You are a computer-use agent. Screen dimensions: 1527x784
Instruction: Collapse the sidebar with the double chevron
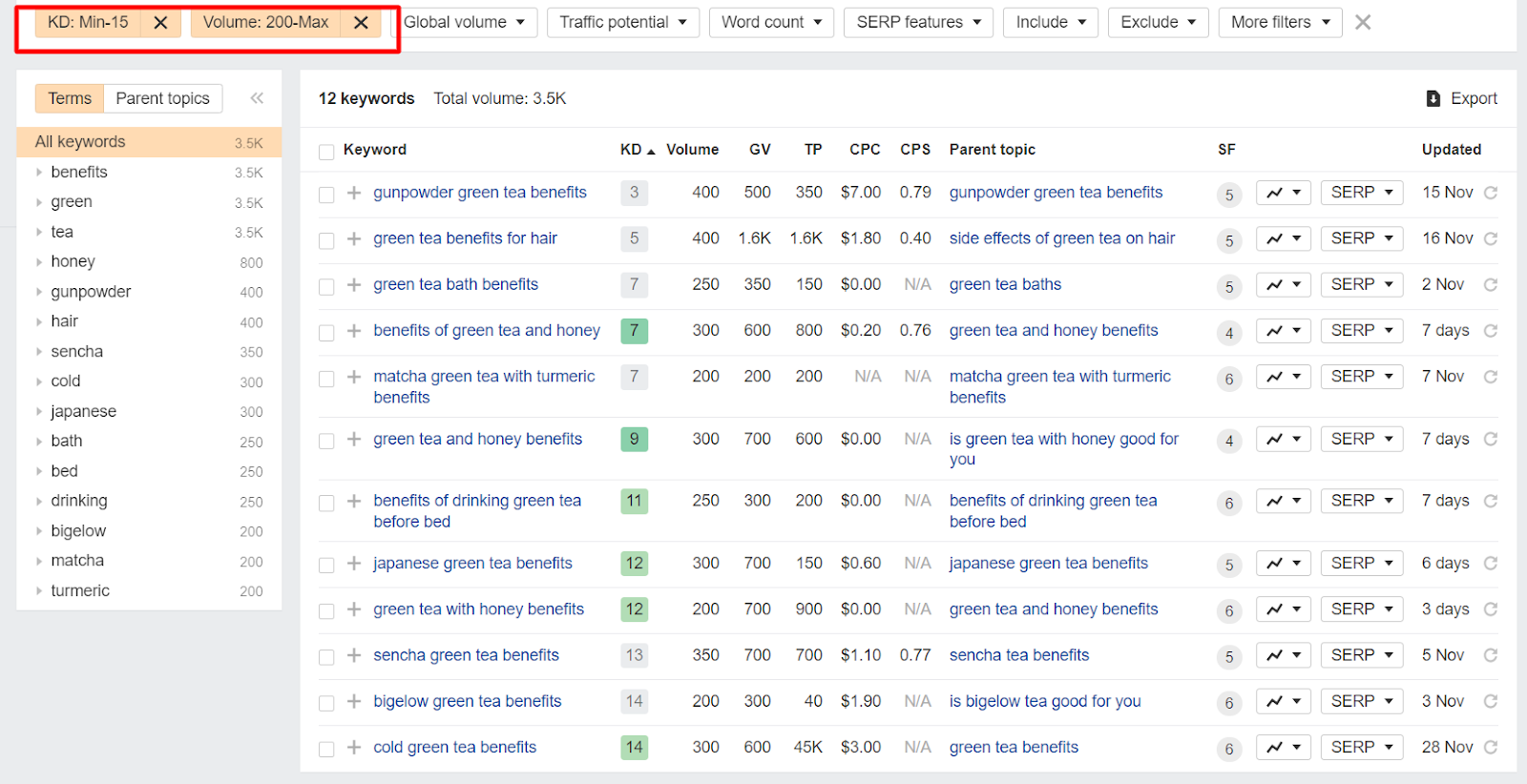(x=257, y=98)
